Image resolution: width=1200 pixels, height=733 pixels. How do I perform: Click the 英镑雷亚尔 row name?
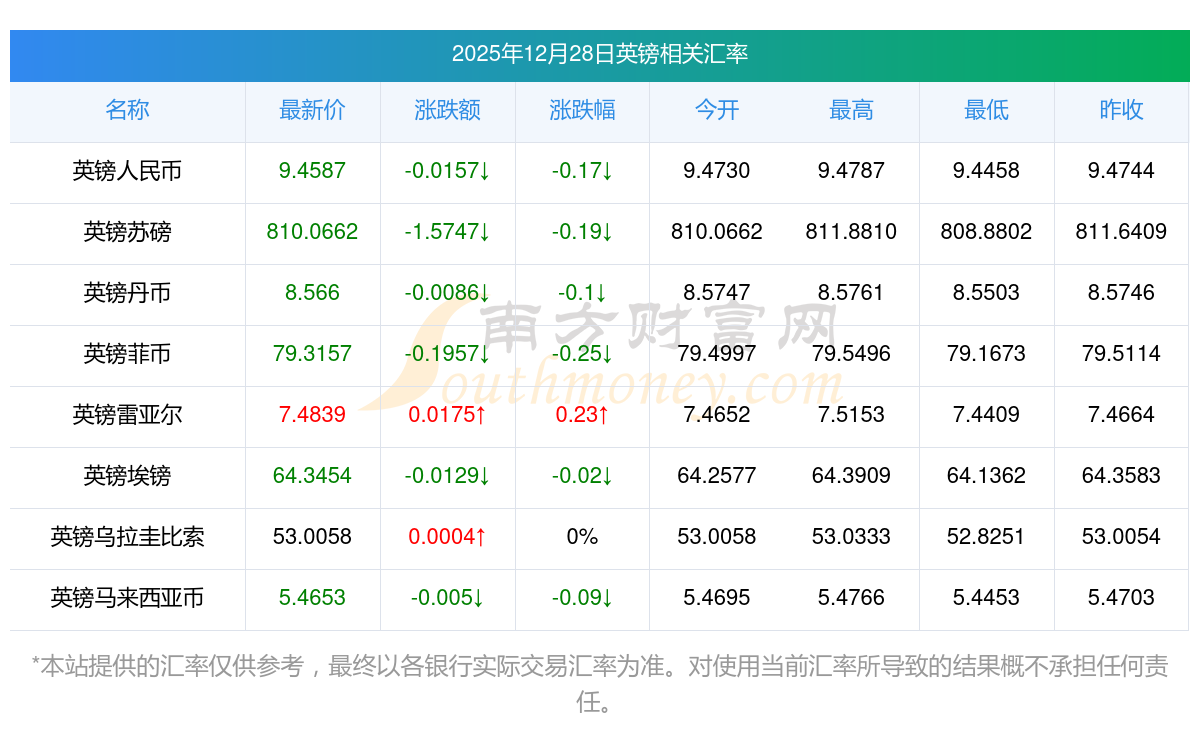[x=127, y=415]
